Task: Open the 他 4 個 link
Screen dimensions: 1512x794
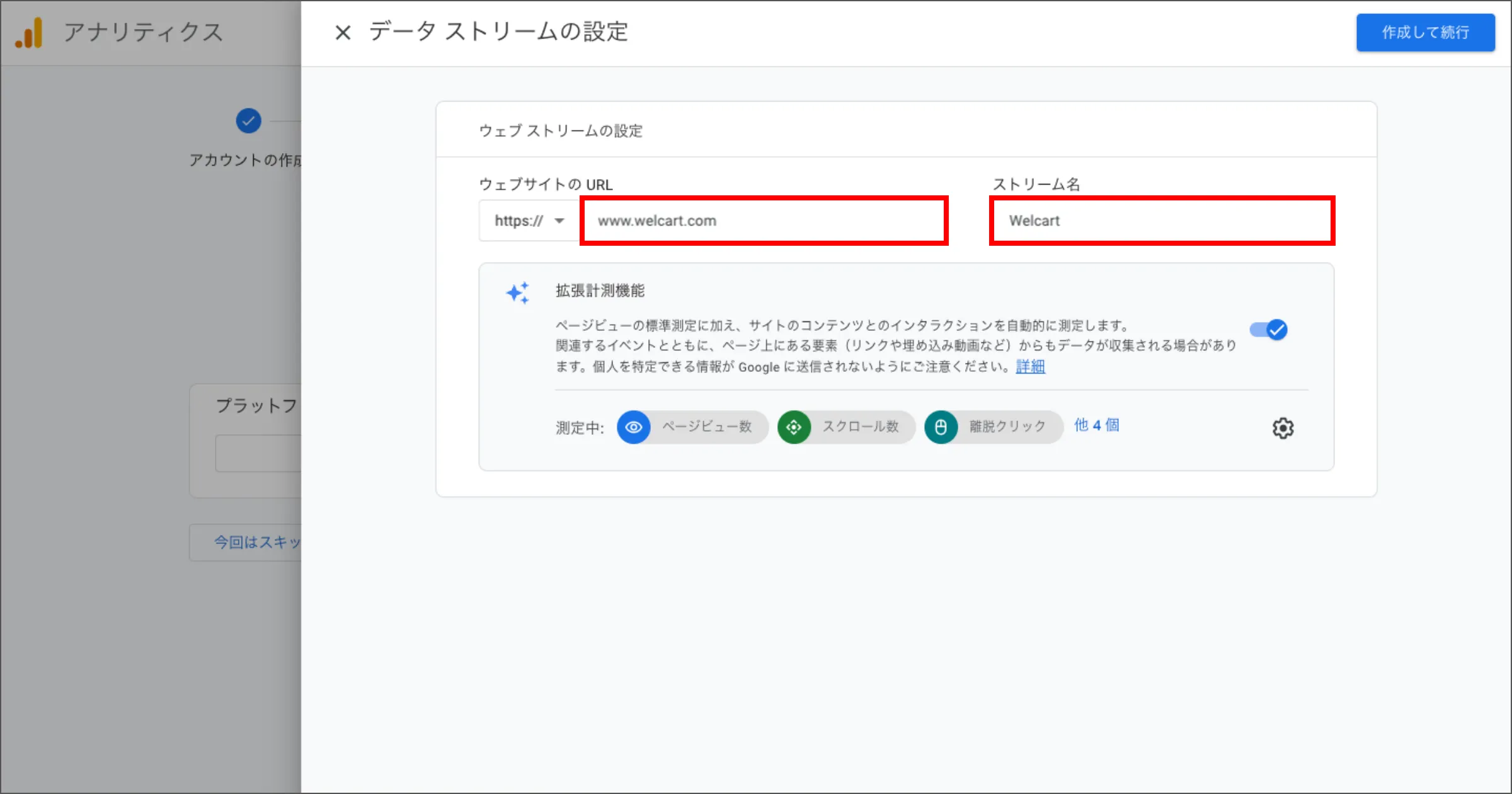Action: tap(1097, 425)
